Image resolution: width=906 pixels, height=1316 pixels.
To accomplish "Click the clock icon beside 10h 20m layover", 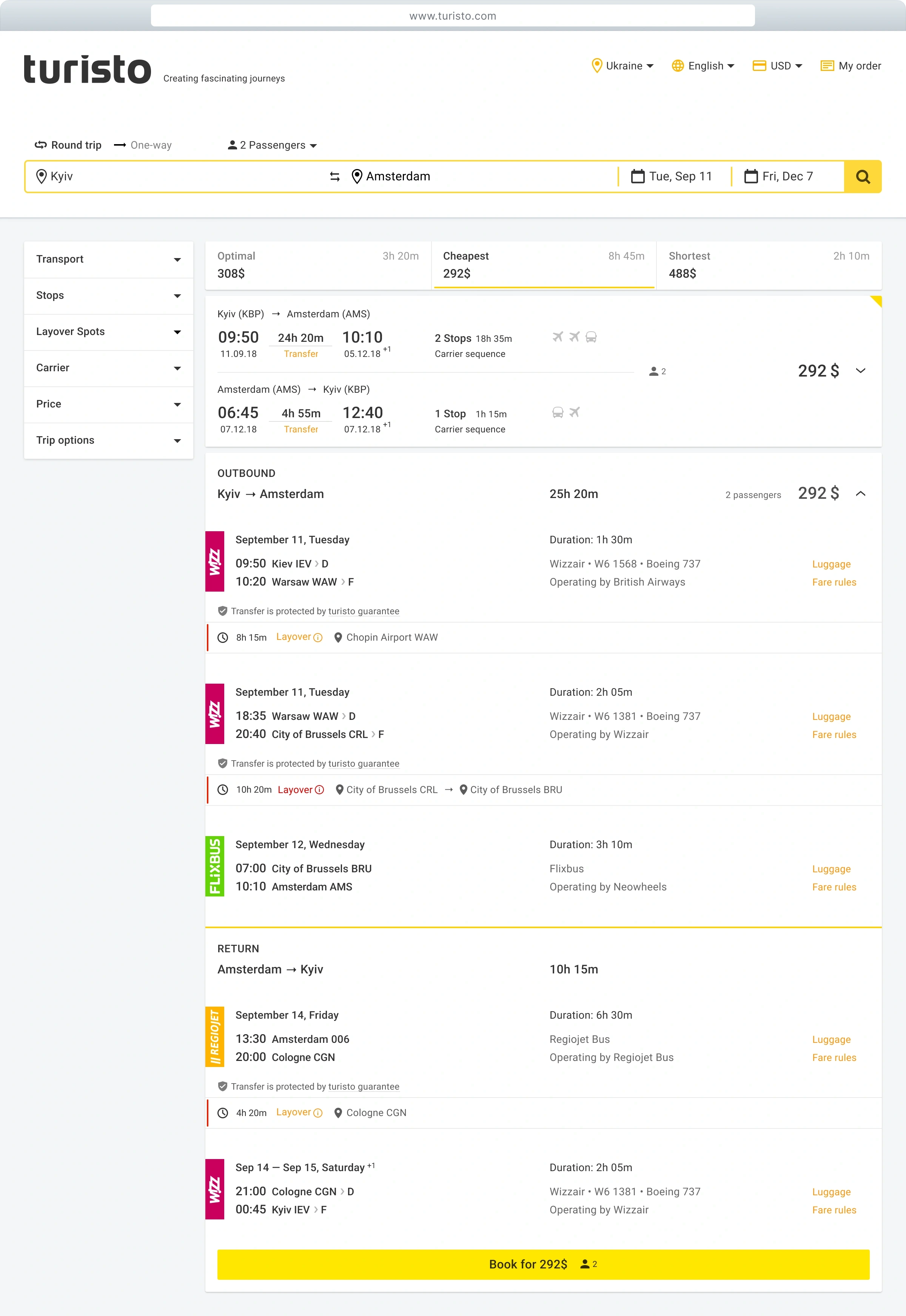I will [x=223, y=790].
